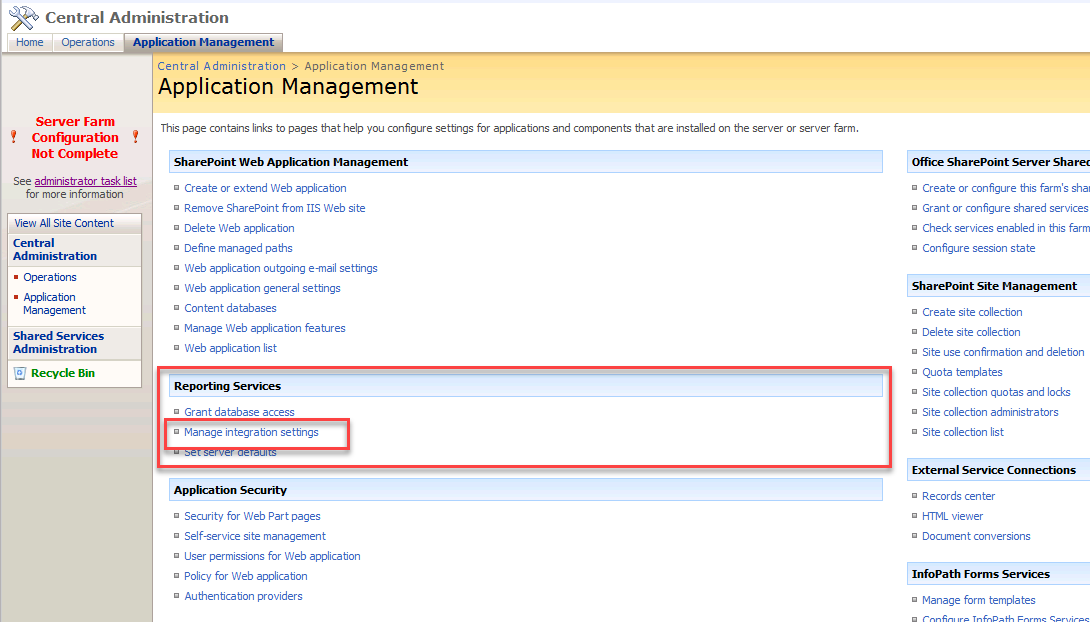Screen dimensions: 1090x622
Task: Click Set server defaults link
Action: 230,452
